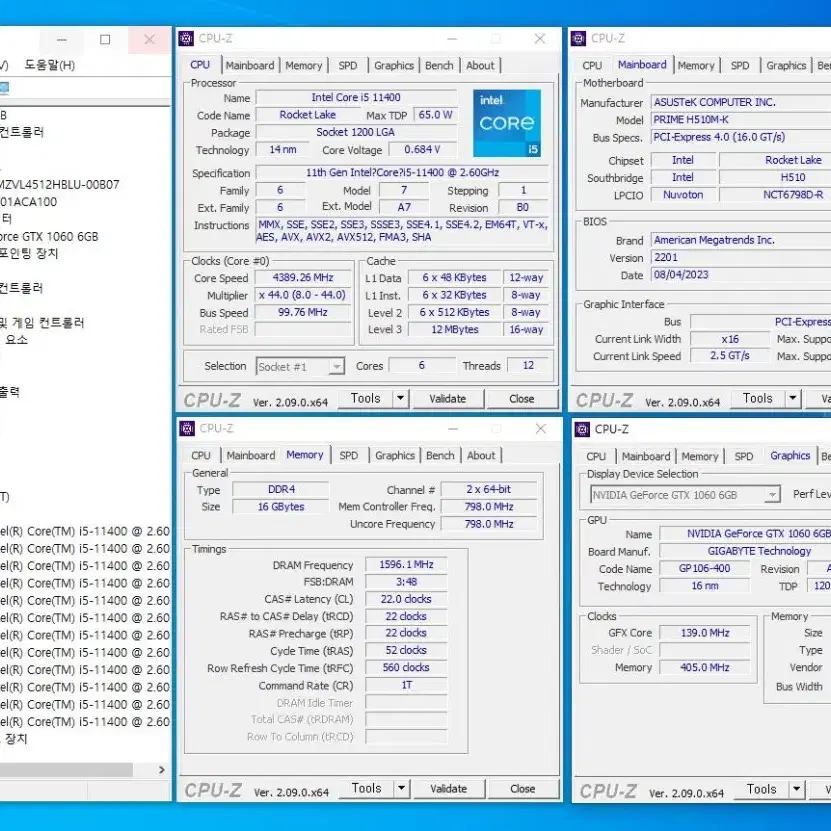Click the Tools button in the Memory window
This screenshot has height=831, width=831.
(x=367, y=789)
